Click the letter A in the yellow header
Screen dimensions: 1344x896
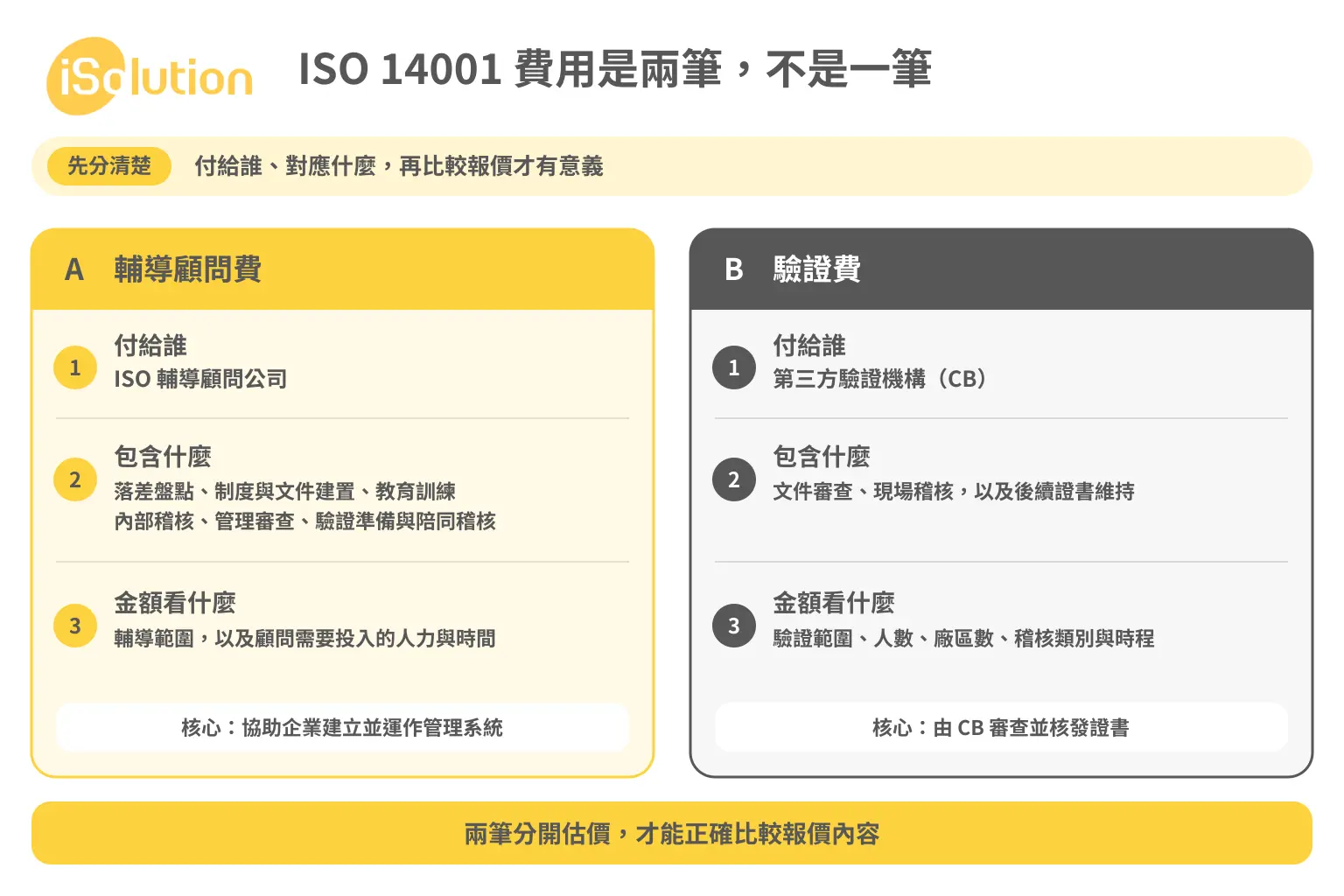tap(74, 269)
